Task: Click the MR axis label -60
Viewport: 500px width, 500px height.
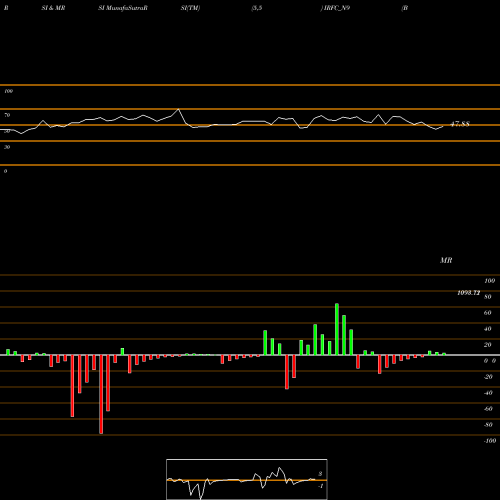Action: (488, 409)
